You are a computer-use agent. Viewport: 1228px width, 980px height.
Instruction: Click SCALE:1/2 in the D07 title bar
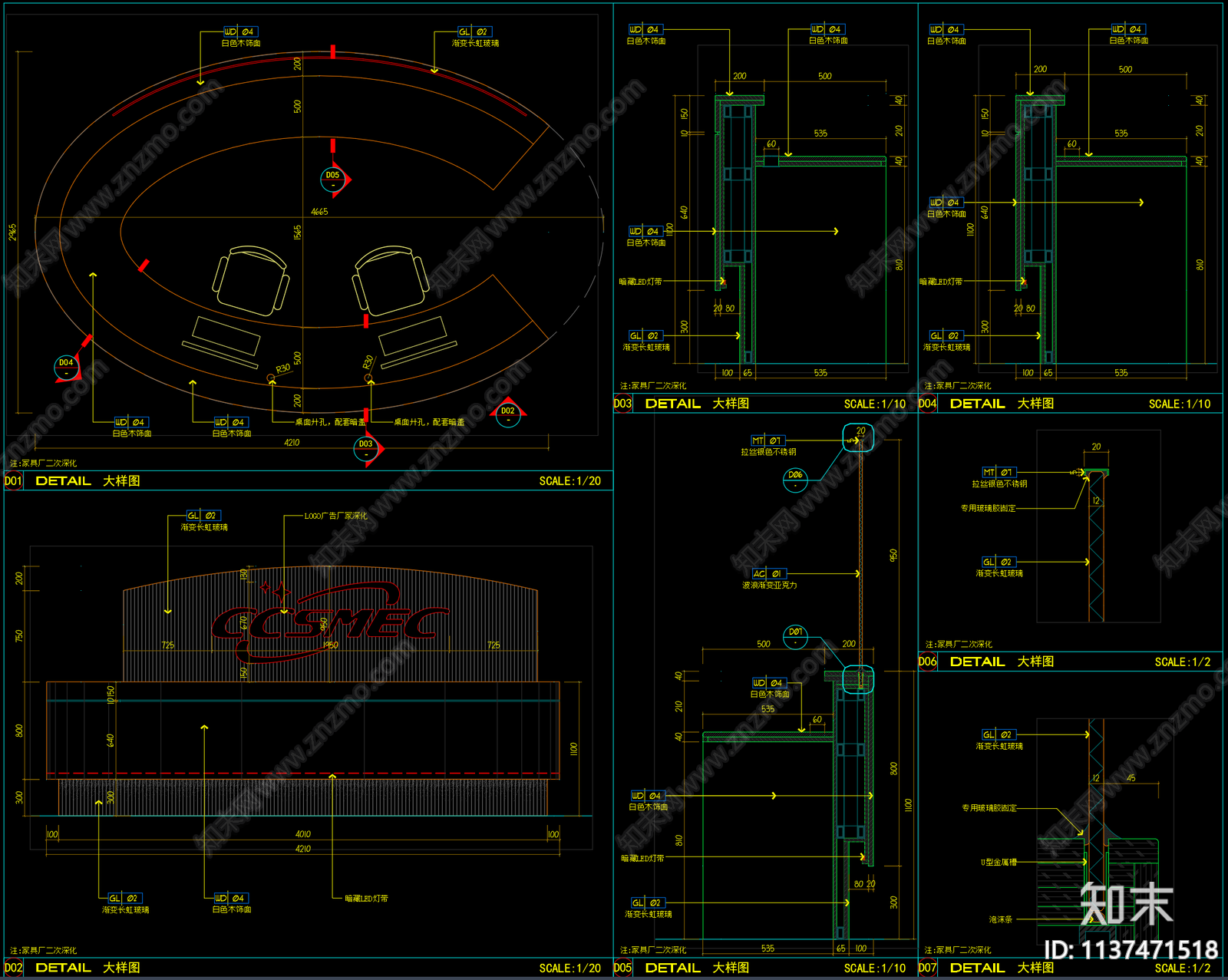coord(1183,968)
